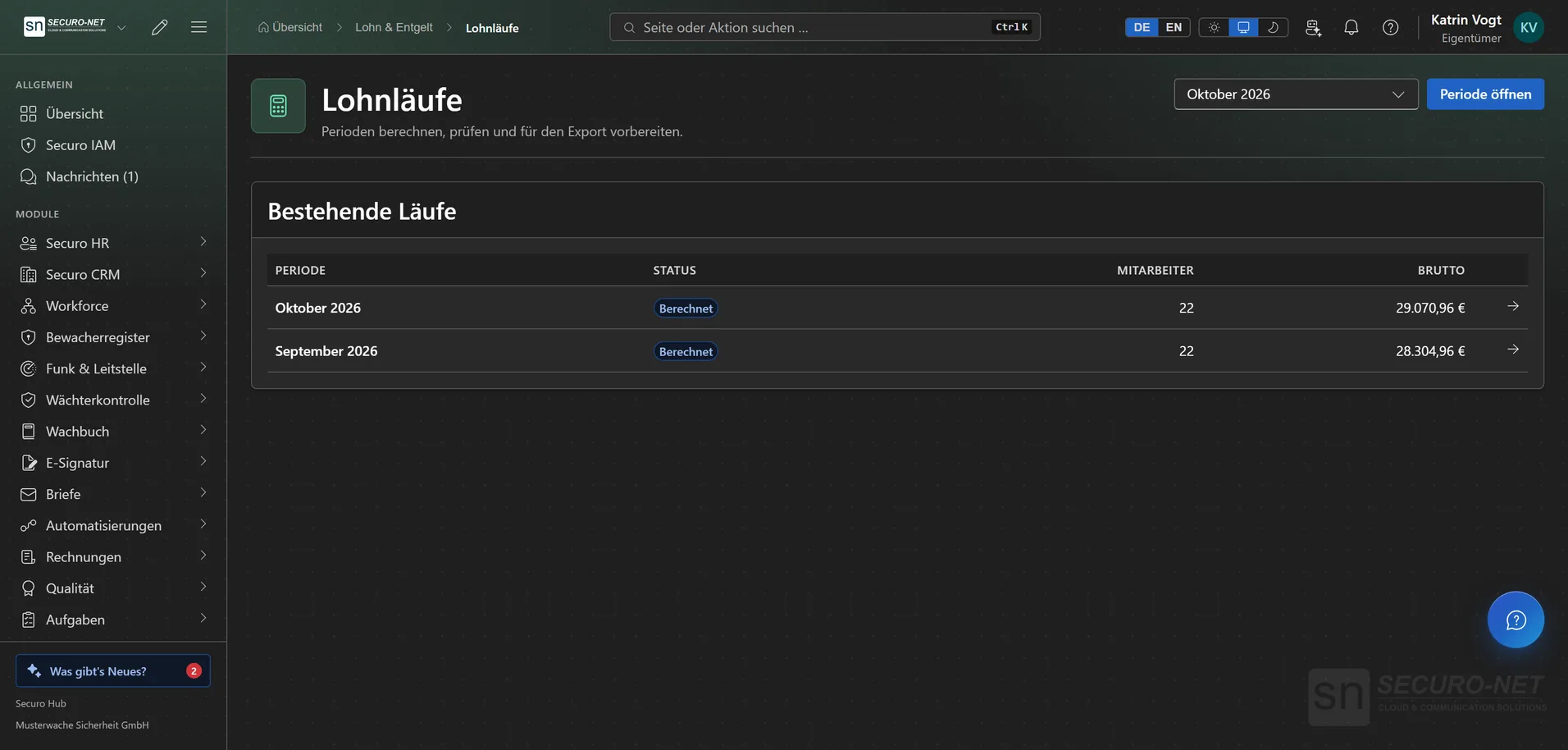This screenshot has height=750, width=1568.
Task: Click the pencil edit icon in header
Action: pyautogui.click(x=160, y=27)
